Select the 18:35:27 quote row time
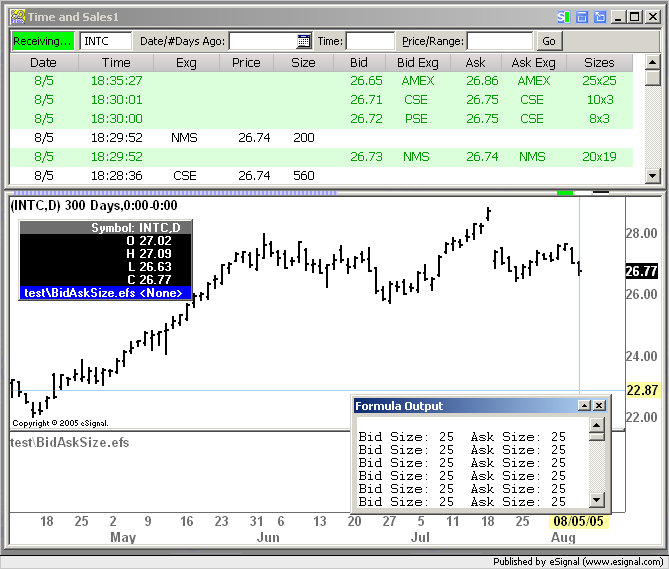Viewport: 669px width, 569px height. click(116, 81)
